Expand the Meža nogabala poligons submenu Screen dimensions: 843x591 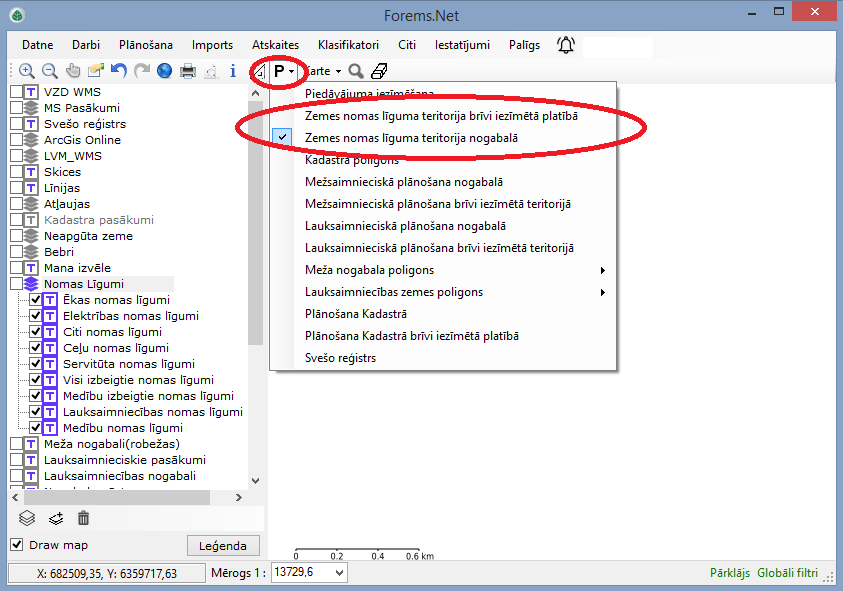(x=602, y=270)
